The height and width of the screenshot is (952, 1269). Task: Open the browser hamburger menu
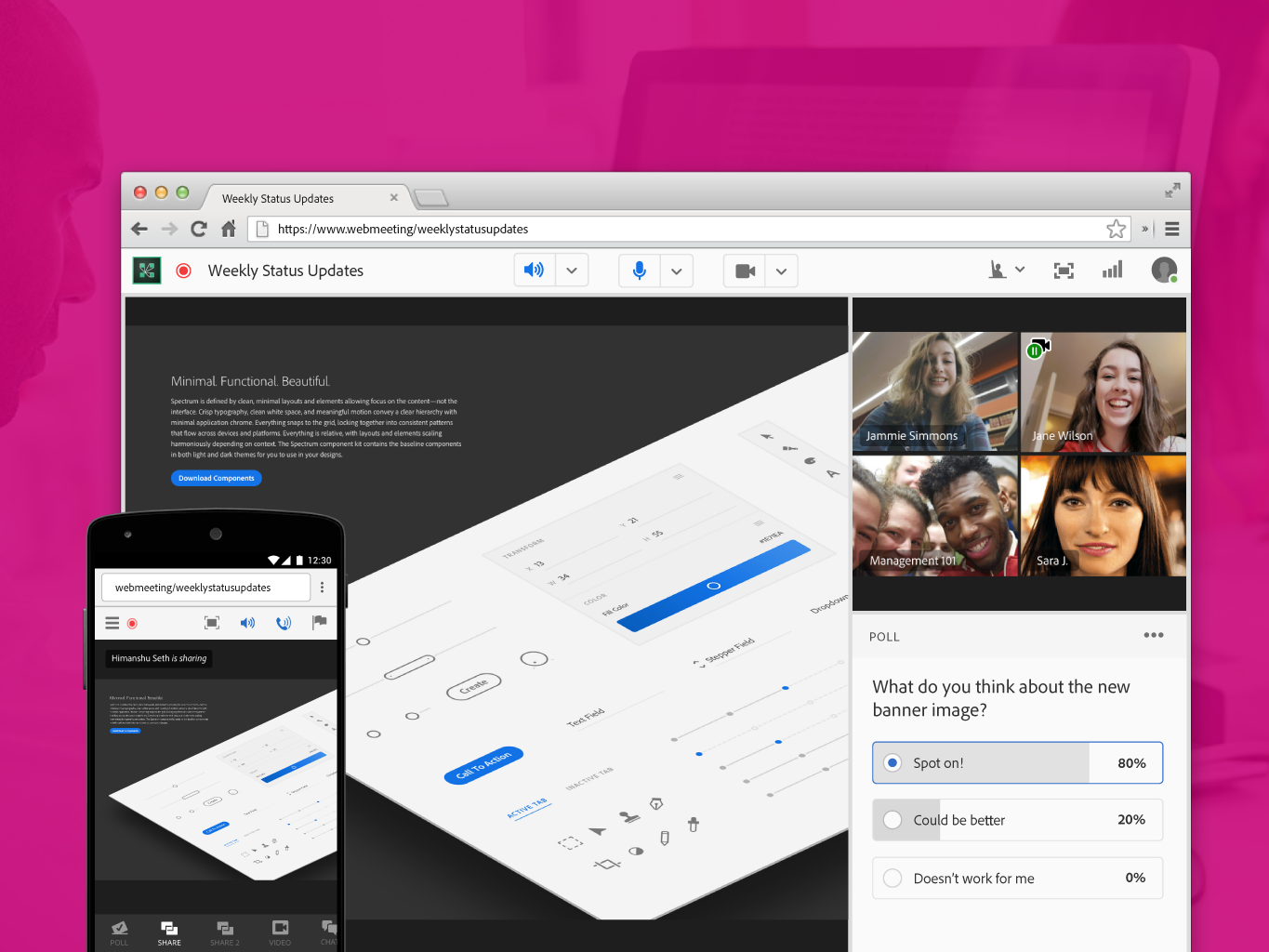tap(1172, 229)
